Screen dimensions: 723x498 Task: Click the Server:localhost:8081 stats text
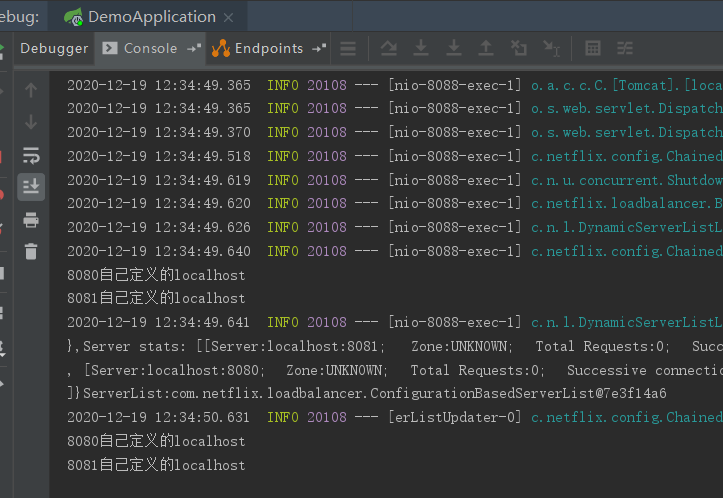(294, 346)
